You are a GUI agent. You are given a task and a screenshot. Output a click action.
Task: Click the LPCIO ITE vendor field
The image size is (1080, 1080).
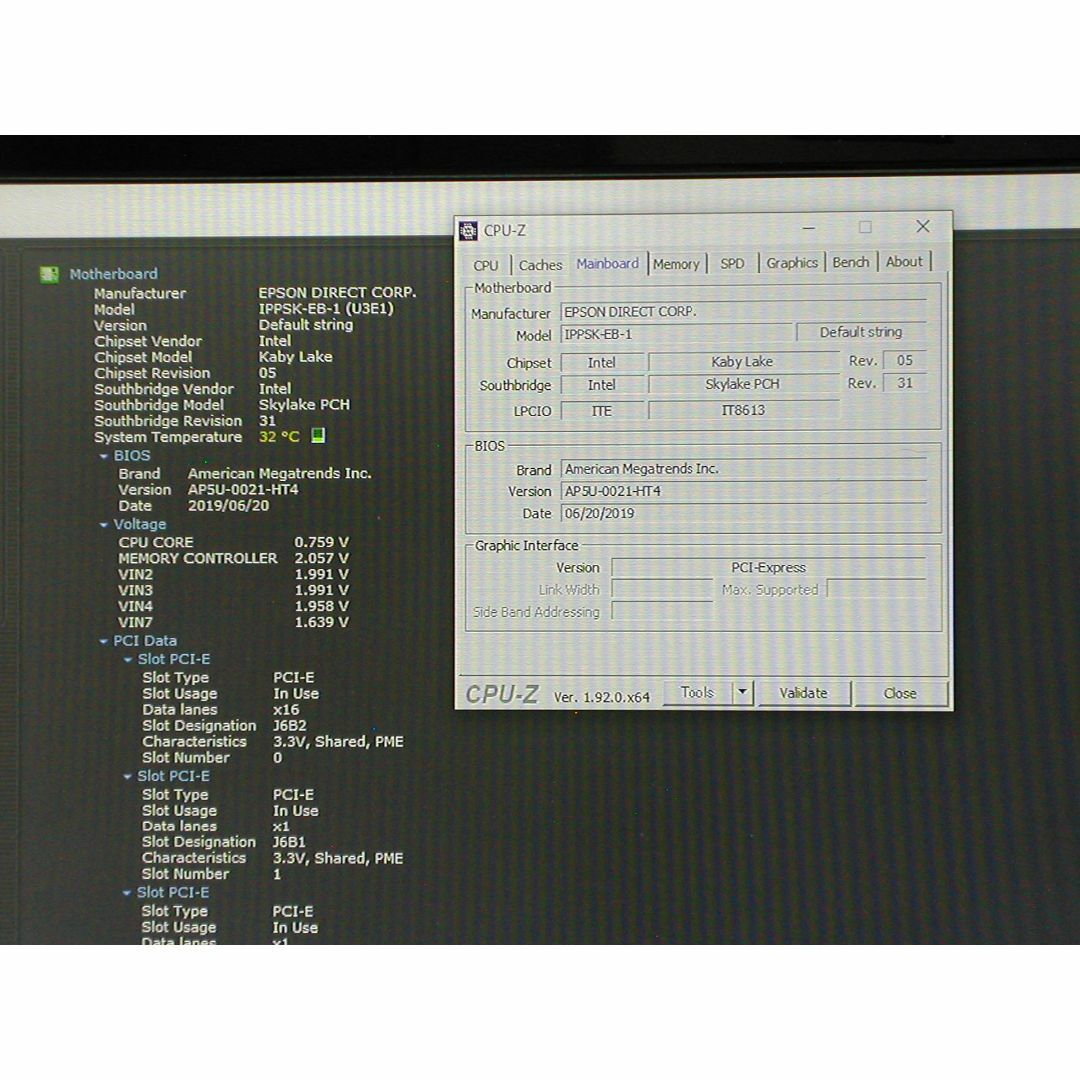[602, 411]
